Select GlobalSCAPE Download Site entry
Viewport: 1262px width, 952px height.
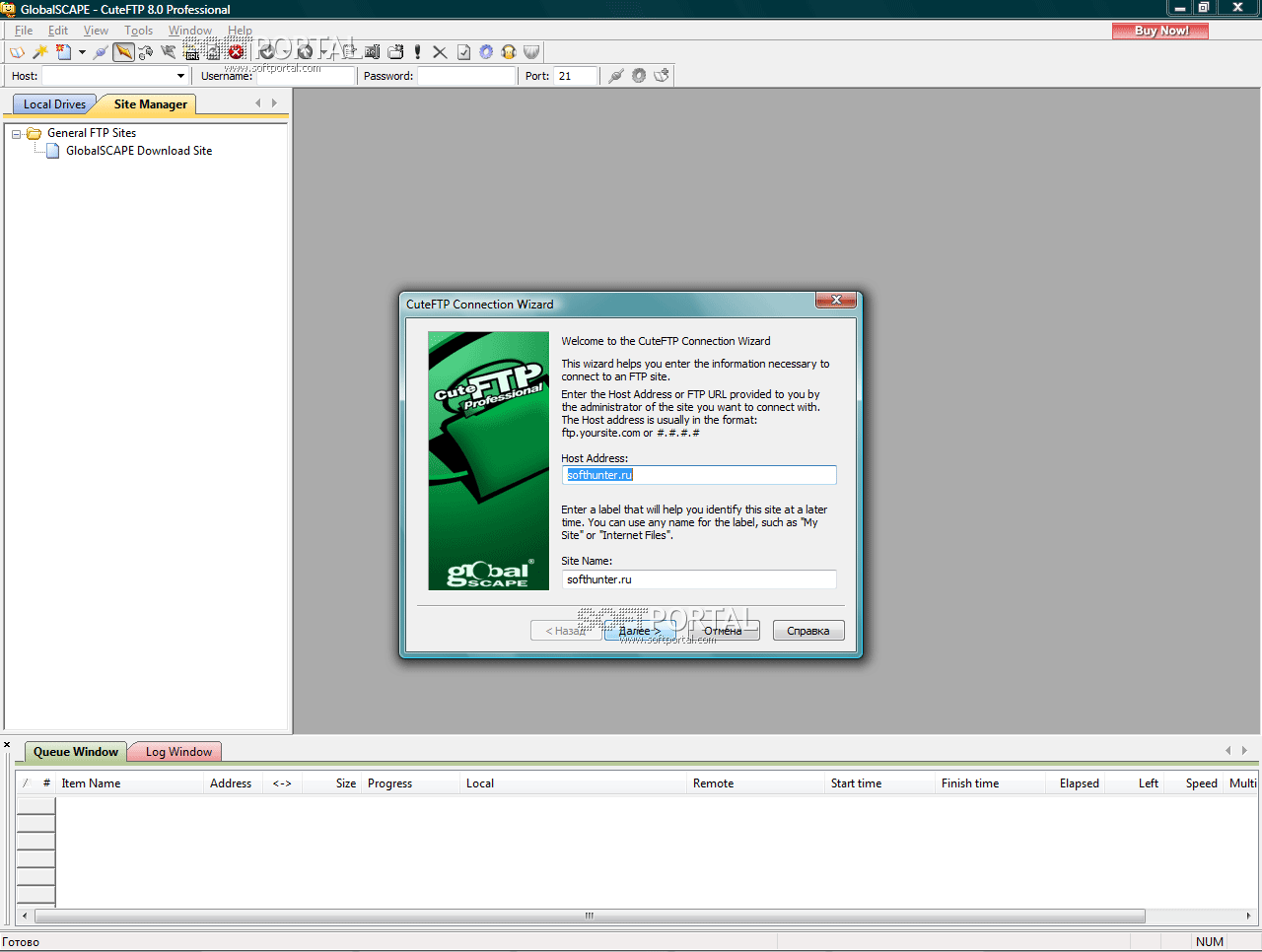point(139,151)
